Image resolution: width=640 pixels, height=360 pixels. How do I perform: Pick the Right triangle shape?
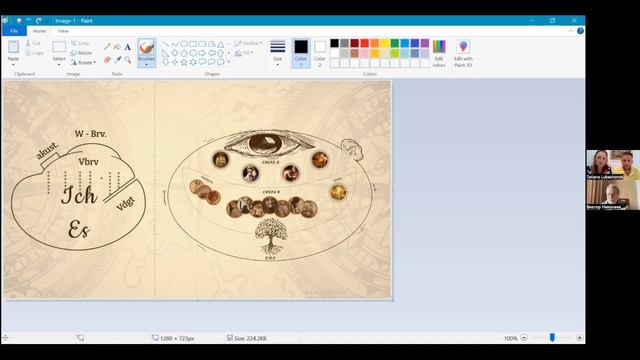[x=165, y=53]
